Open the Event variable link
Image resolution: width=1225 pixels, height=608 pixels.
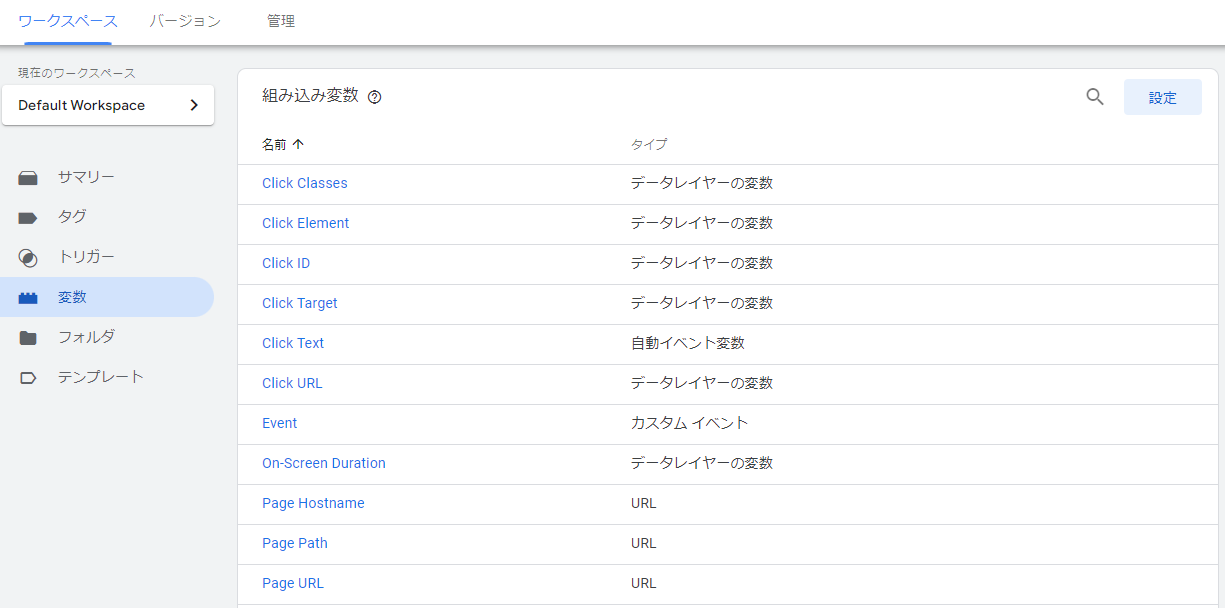click(x=279, y=423)
